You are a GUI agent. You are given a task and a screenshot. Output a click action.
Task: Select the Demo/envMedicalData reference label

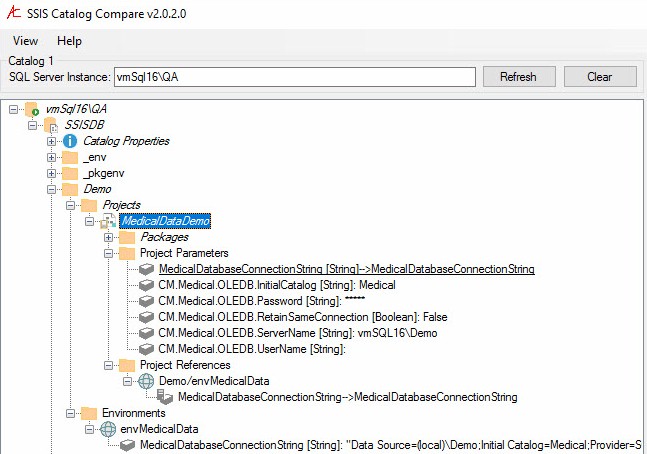pyautogui.click(x=214, y=381)
